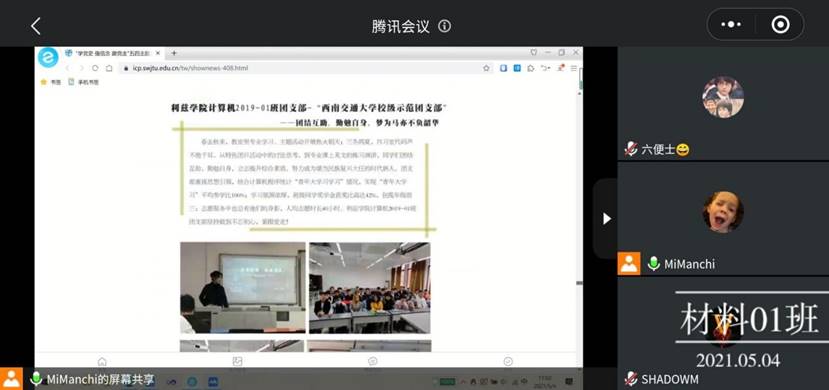This screenshot has height=390, width=829.
Task: Open meeting info icon beside 腾讯会议
Action: pos(445,26)
